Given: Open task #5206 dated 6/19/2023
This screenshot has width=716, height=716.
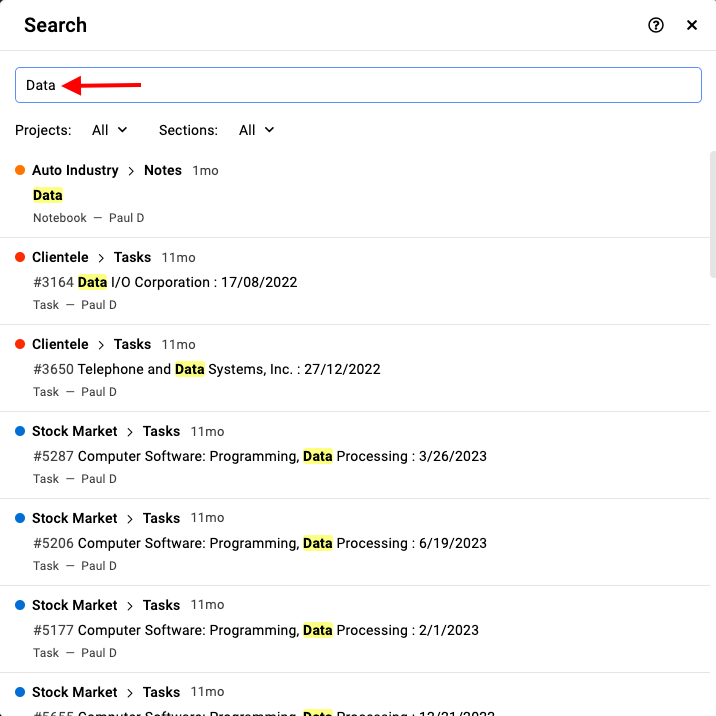Looking at the screenshot, I should (x=260, y=543).
